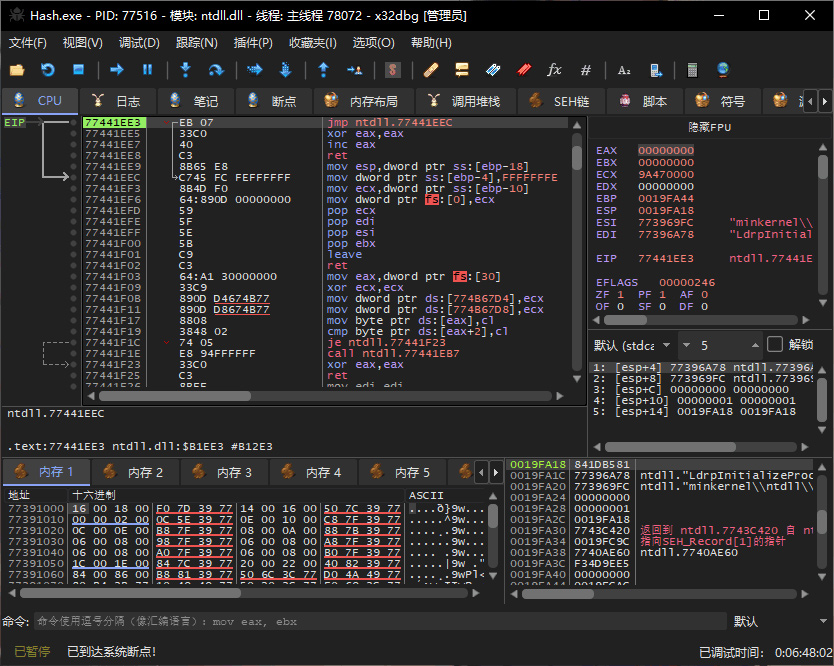This screenshot has height=666, width=834.
Task: Restart the debugged program
Action: pyautogui.click(x=47, y=70)
